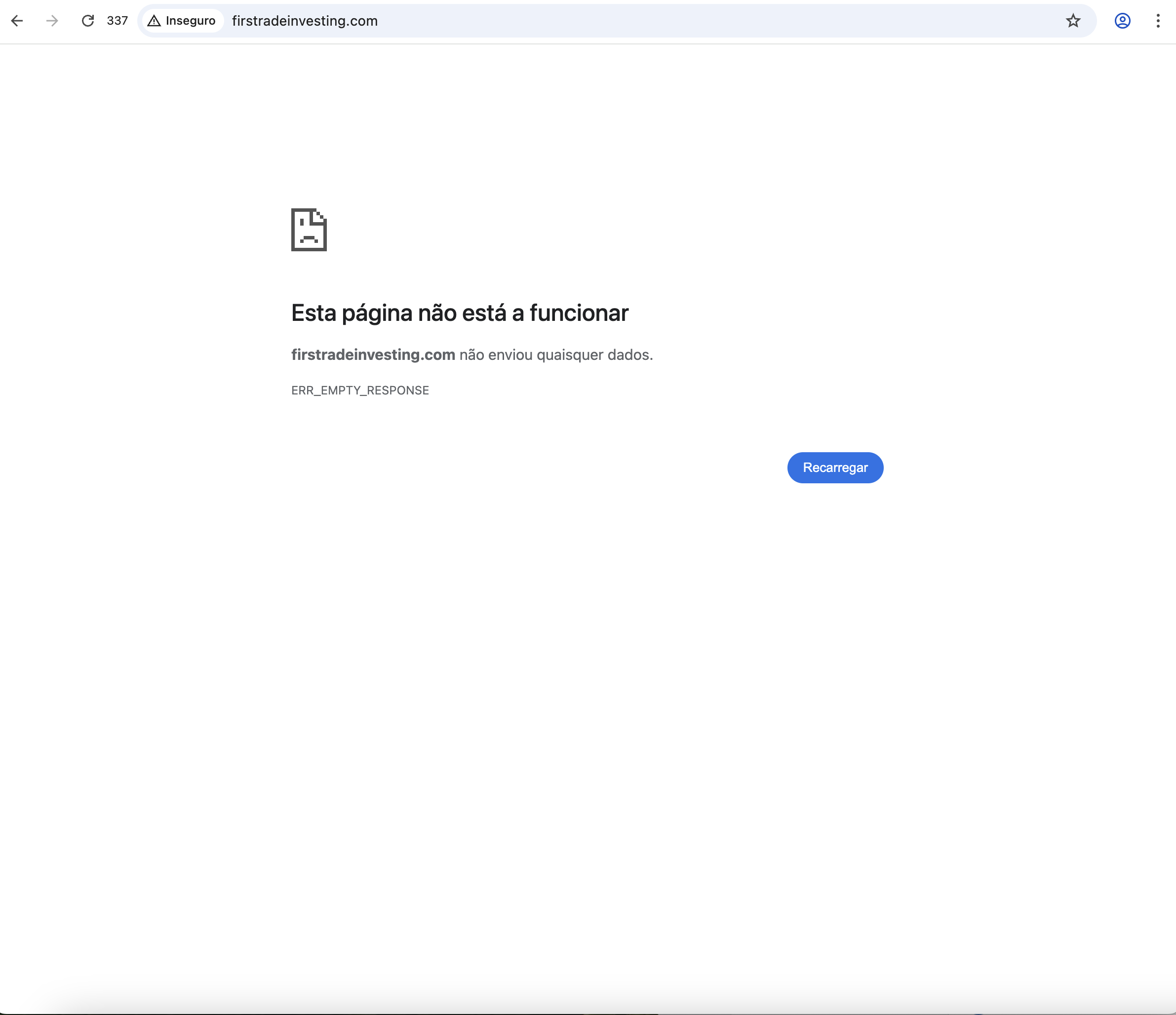The width and height of the screenshot is (1176, 1015).
Task: Open the Chrome three-dot menu
Action: pos(1158,21)
